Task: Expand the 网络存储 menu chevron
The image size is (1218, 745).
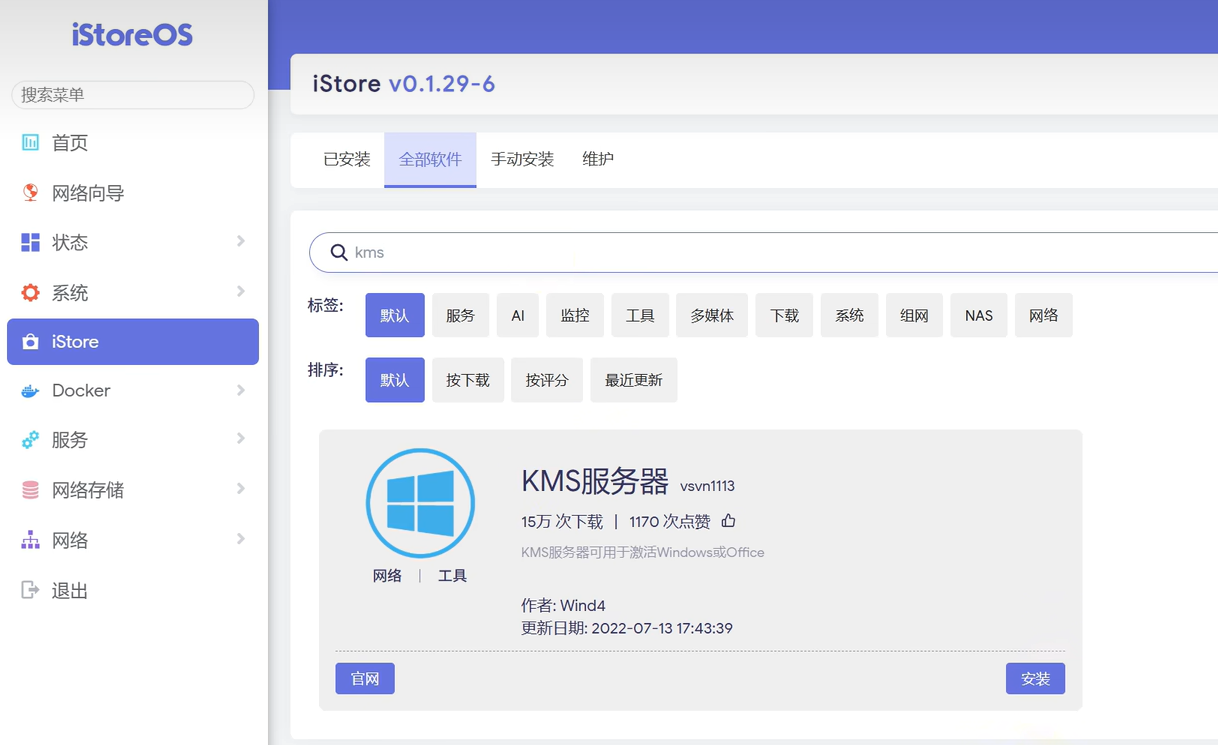Action: pos(241,489)
